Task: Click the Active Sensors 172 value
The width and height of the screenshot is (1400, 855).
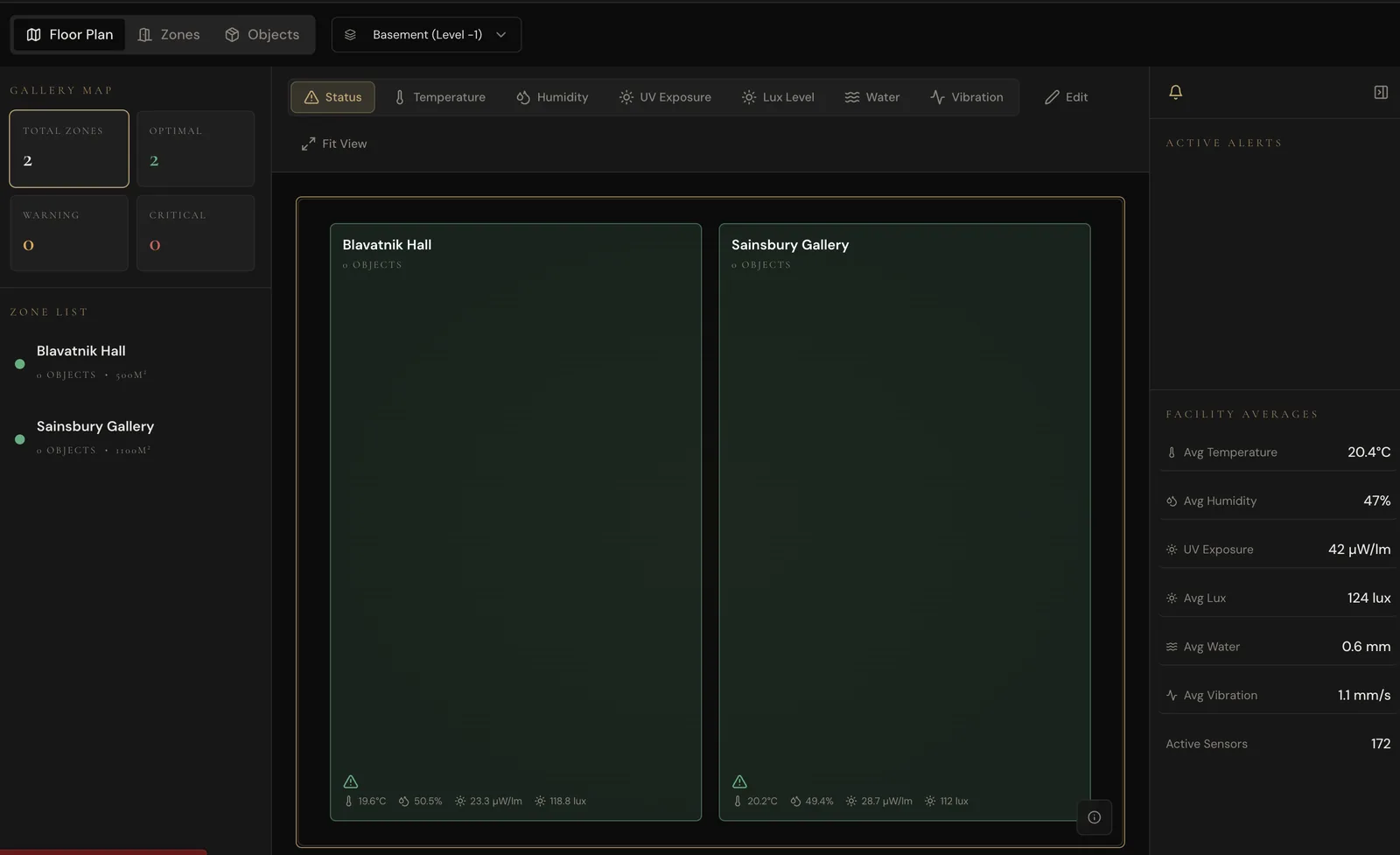Action: [1381, 744]
